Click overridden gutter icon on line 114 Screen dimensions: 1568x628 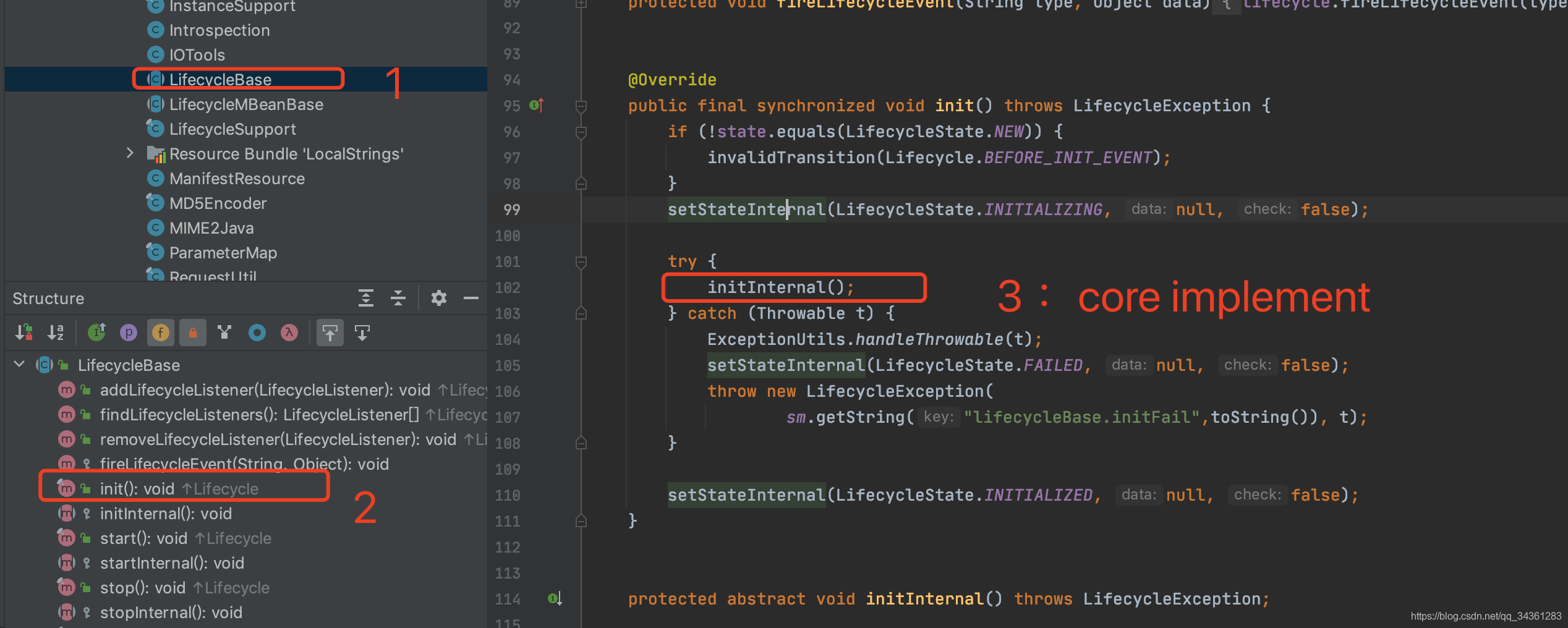tap(555, 598)
